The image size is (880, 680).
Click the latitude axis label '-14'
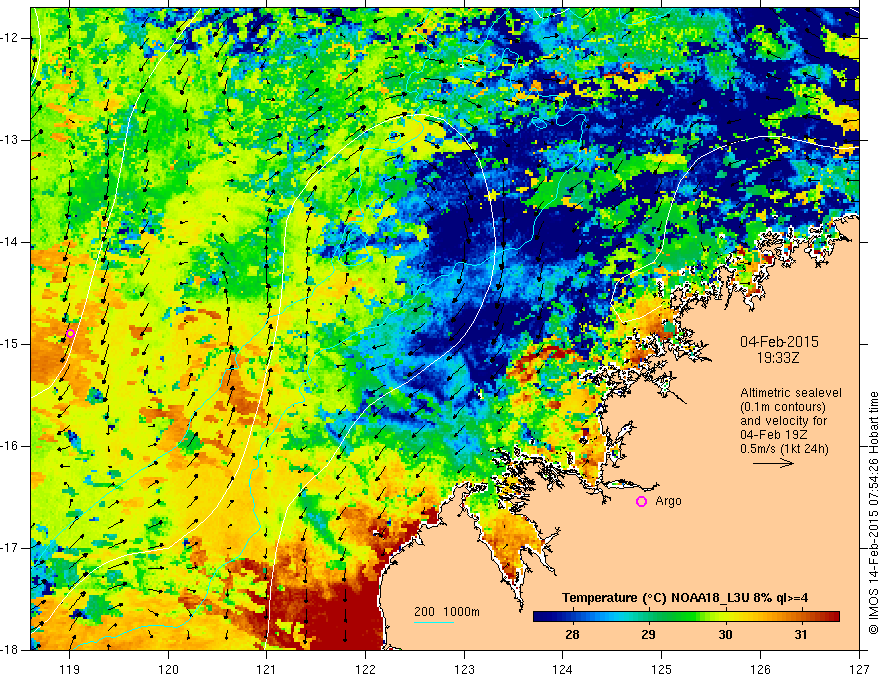tap(10, 242)
